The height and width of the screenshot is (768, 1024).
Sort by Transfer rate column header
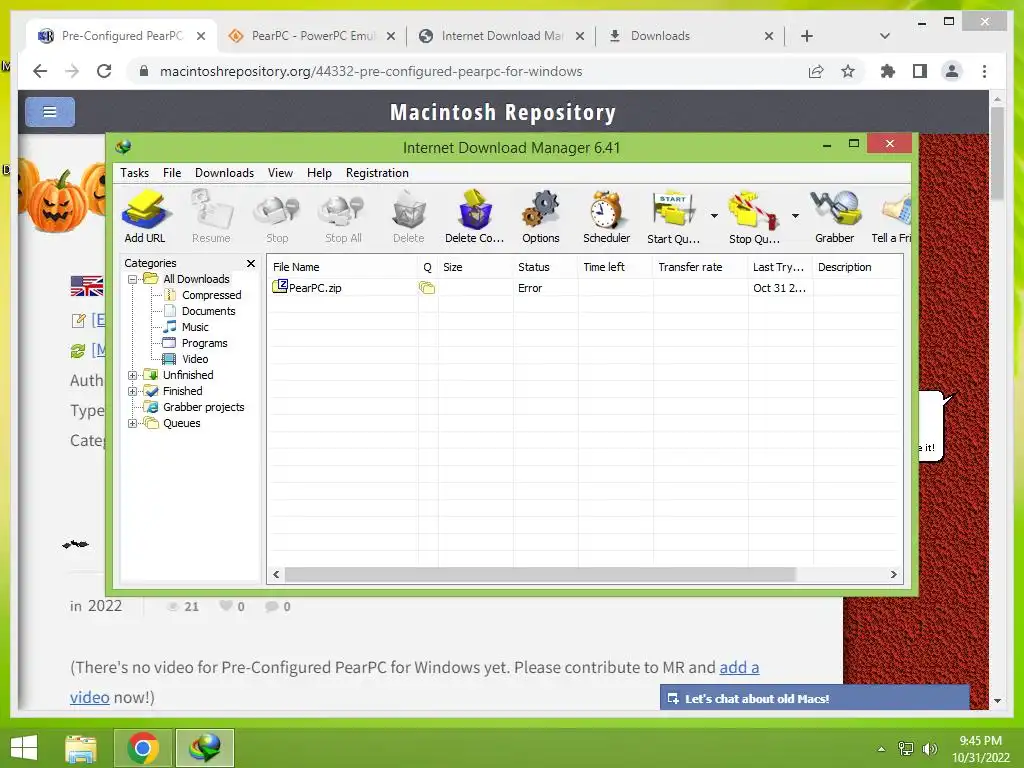pos(700,267)
